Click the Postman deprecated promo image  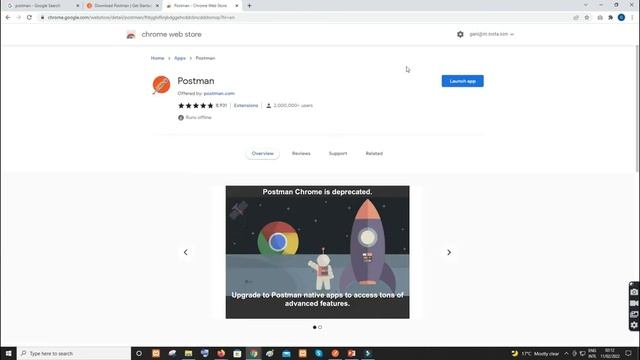click(x=317, y=252)
